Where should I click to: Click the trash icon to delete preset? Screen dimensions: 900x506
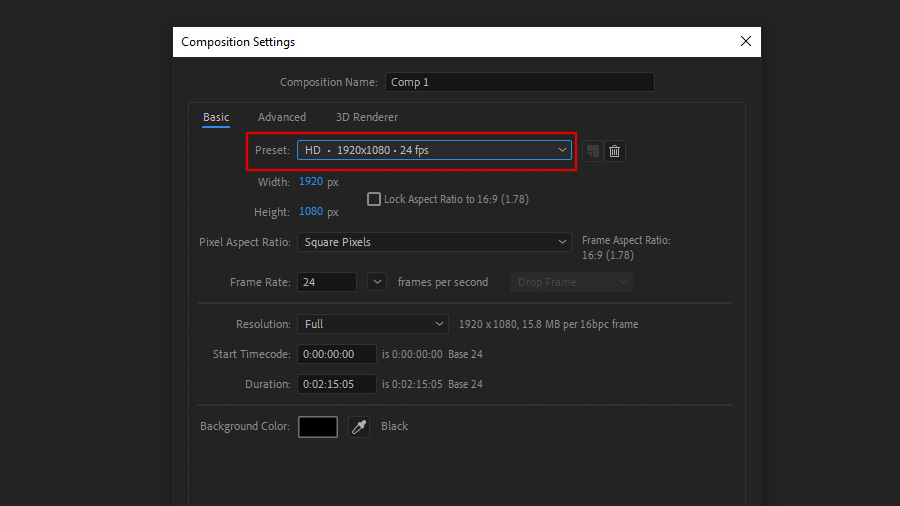point(615,151)
